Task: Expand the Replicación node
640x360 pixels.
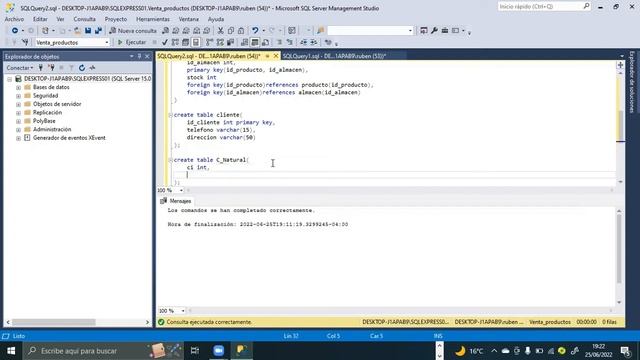Action: pos(18,113)
